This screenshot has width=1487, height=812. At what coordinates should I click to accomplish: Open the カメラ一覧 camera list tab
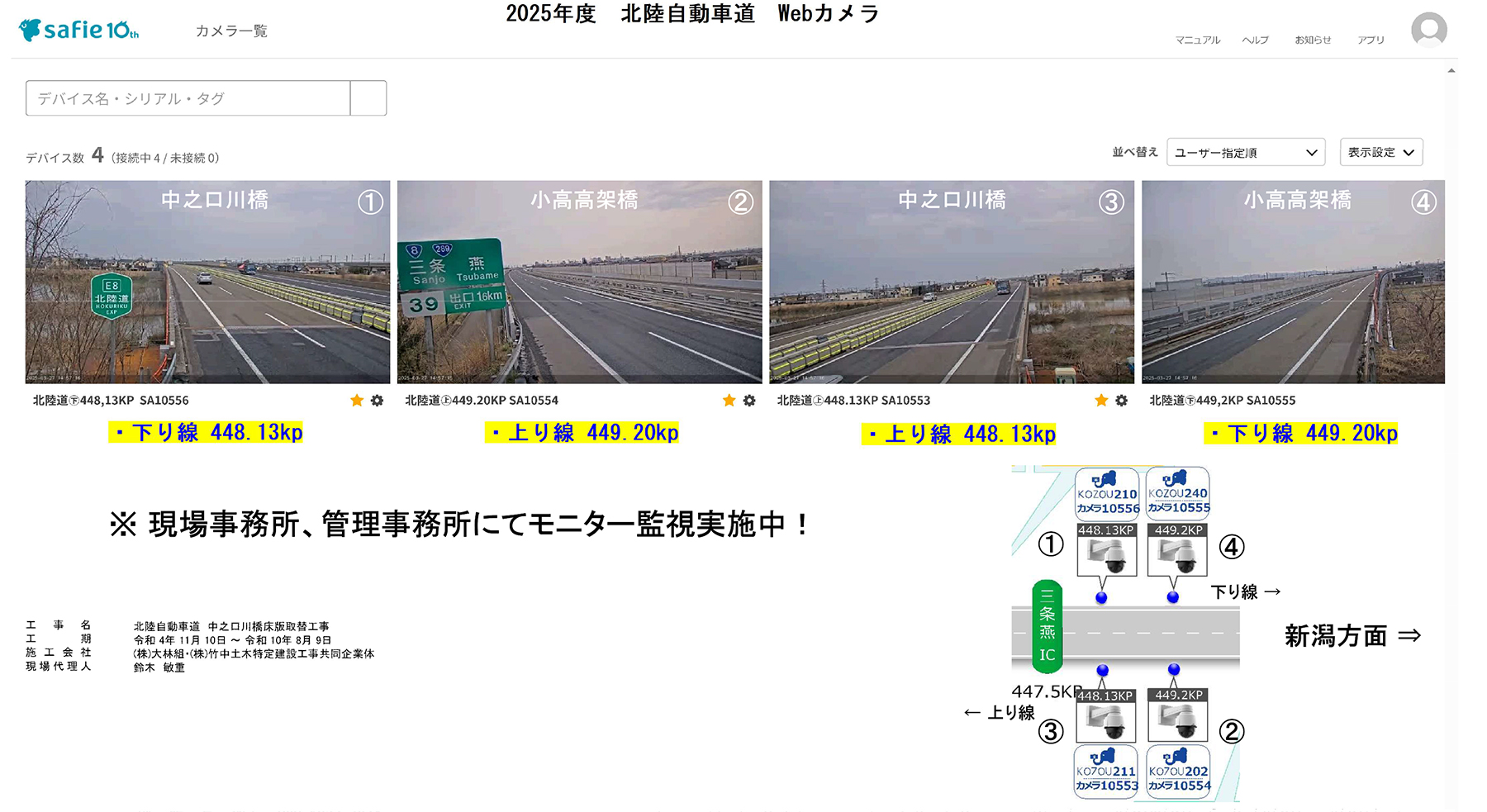[x=231, y=31]
